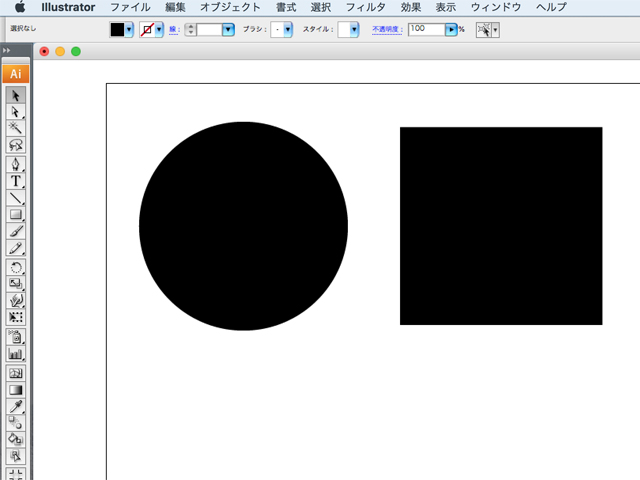This screenshot has width=640, height=480.
Task: Open the stroke weight dropdown
Action: coord(228,29)
